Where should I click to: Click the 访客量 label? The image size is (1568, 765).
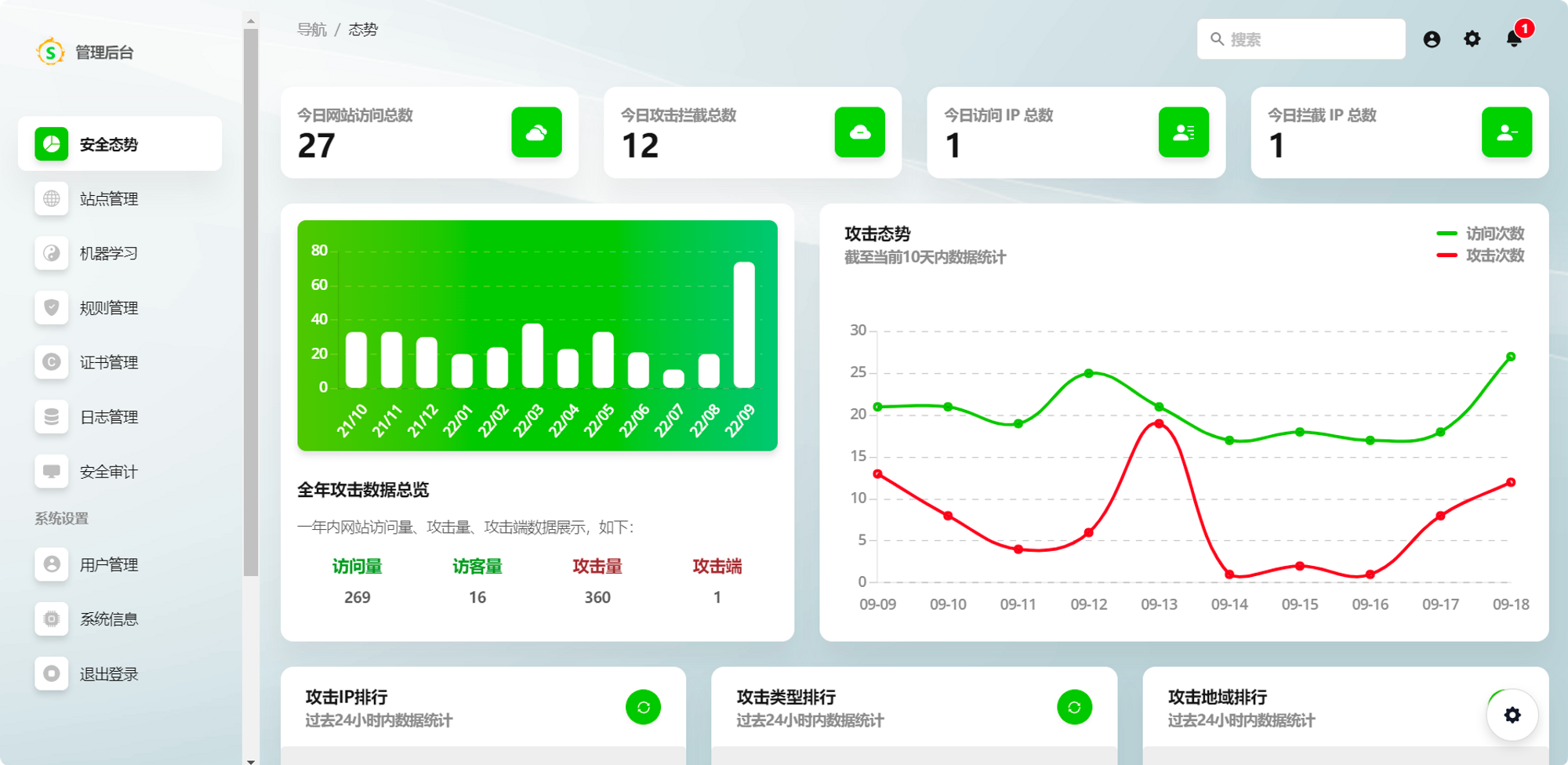(x=477, y=566)
